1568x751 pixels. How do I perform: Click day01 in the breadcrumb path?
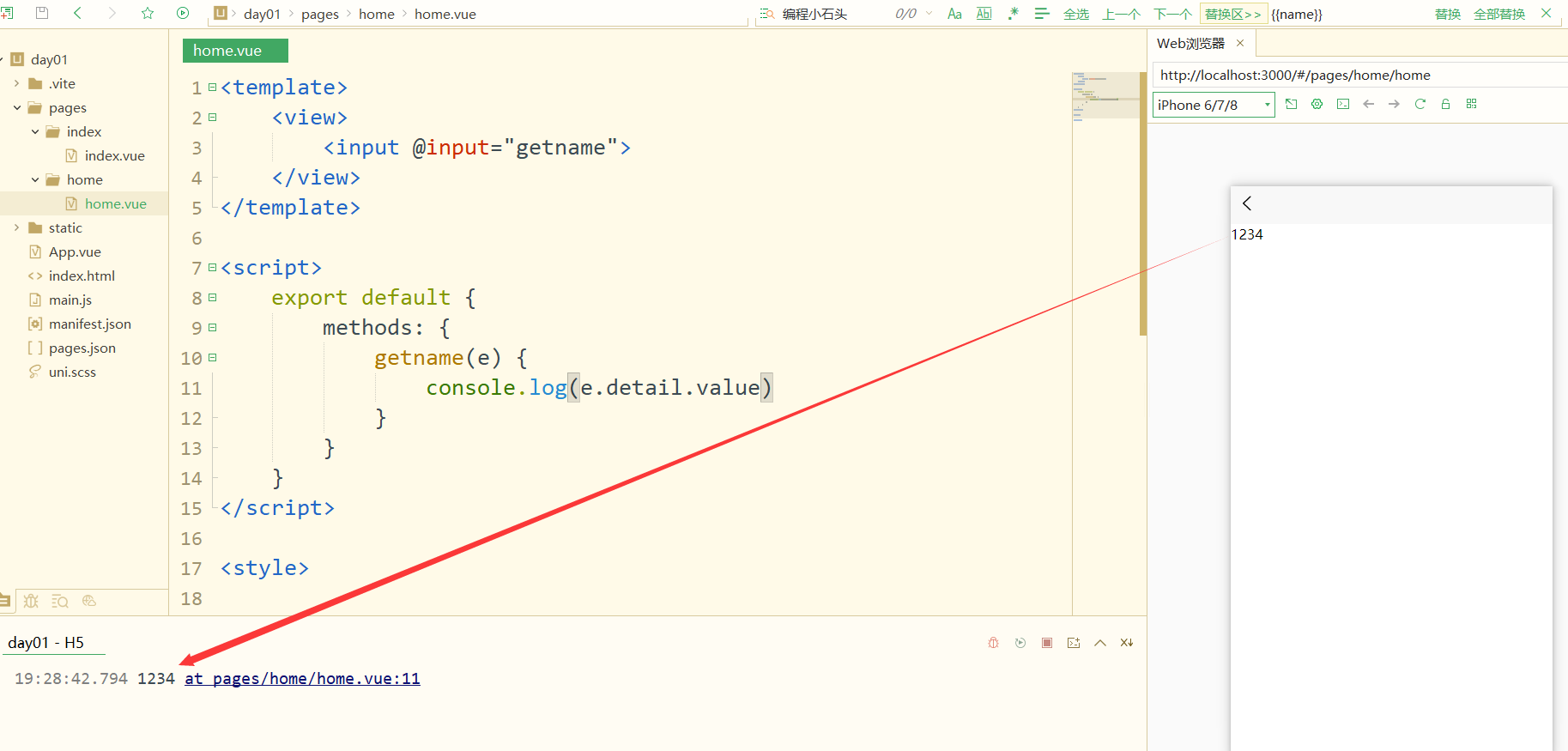click(x=262, y=14)
